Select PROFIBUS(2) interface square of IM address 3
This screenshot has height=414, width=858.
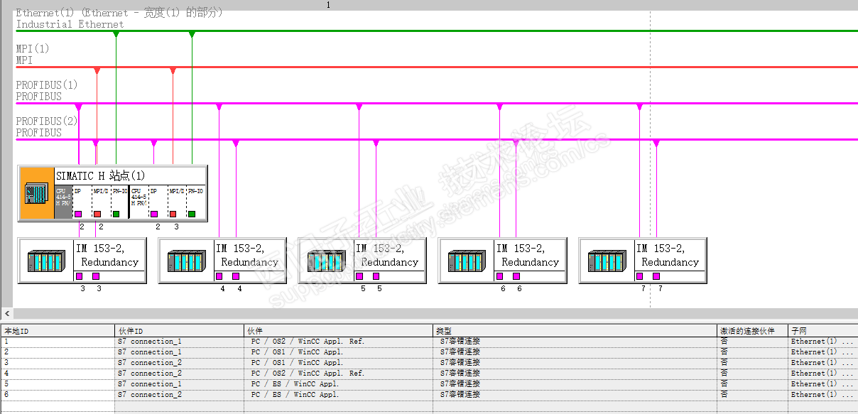click(x=96, y=276)
